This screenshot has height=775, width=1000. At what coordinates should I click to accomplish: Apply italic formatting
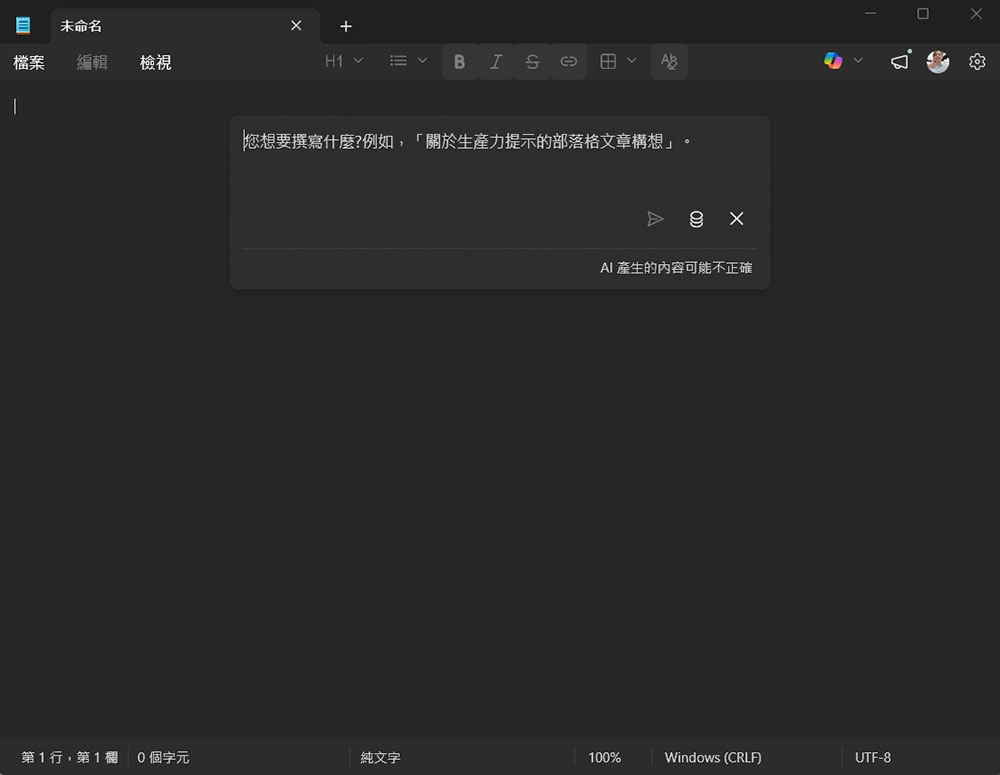tap(496, 61)
